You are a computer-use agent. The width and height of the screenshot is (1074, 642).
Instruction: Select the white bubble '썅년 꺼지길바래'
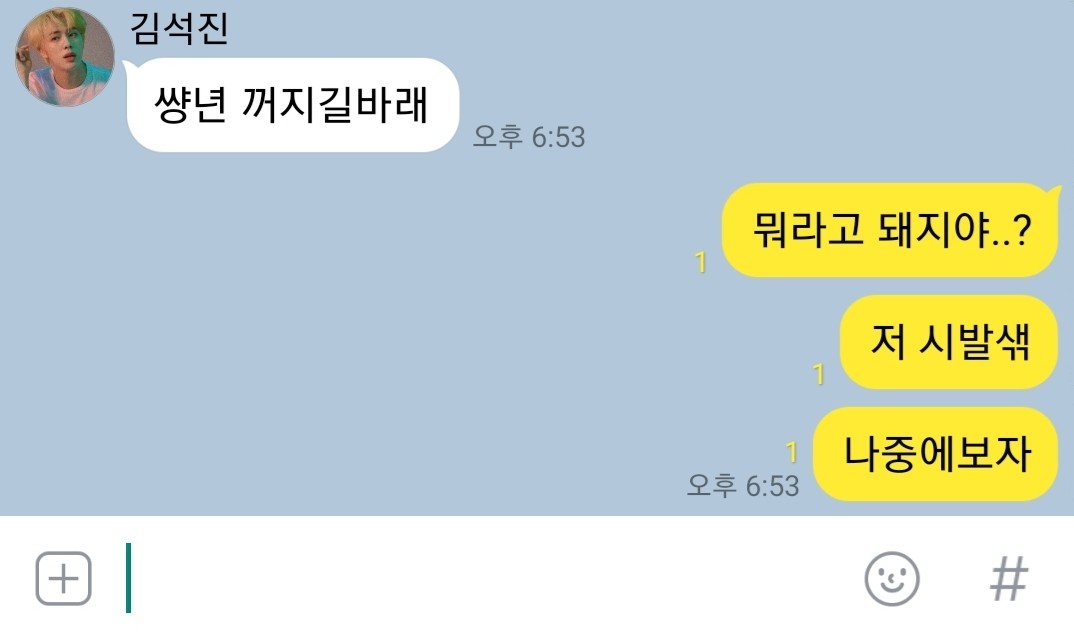[x=292, y=105]
